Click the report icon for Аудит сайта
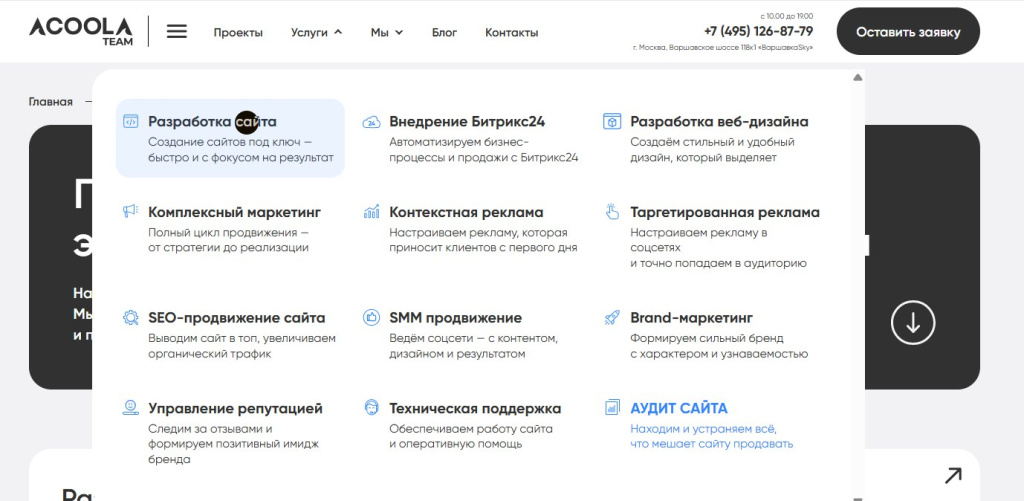The width and height of the screenshot is (1024, 501). point(612,408)
